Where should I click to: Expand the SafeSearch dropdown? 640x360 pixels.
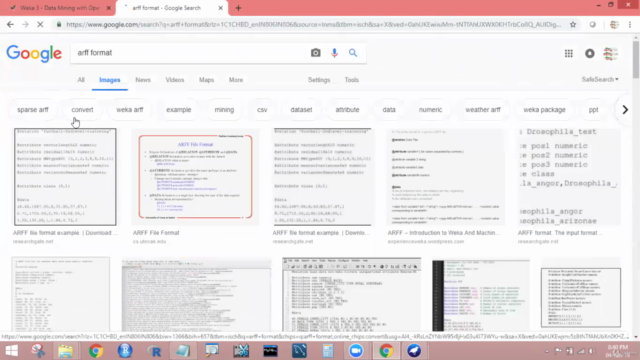(600, 79)
